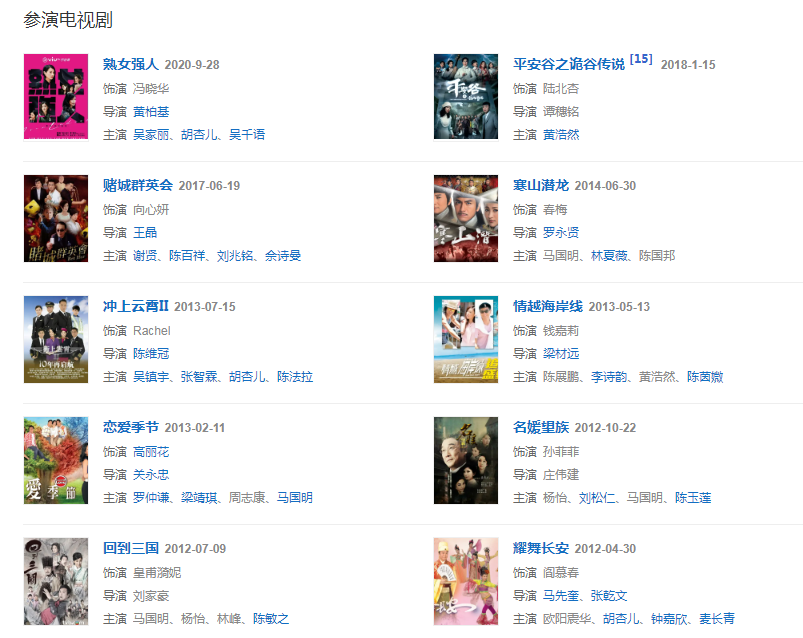
Task: Select the 冲上云霄II poster thumbnail
Action: coord(56,339)
